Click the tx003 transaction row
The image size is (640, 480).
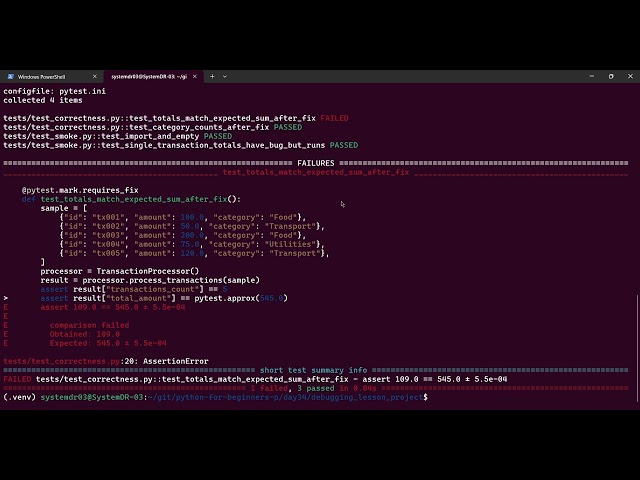(x=182, y=235)
